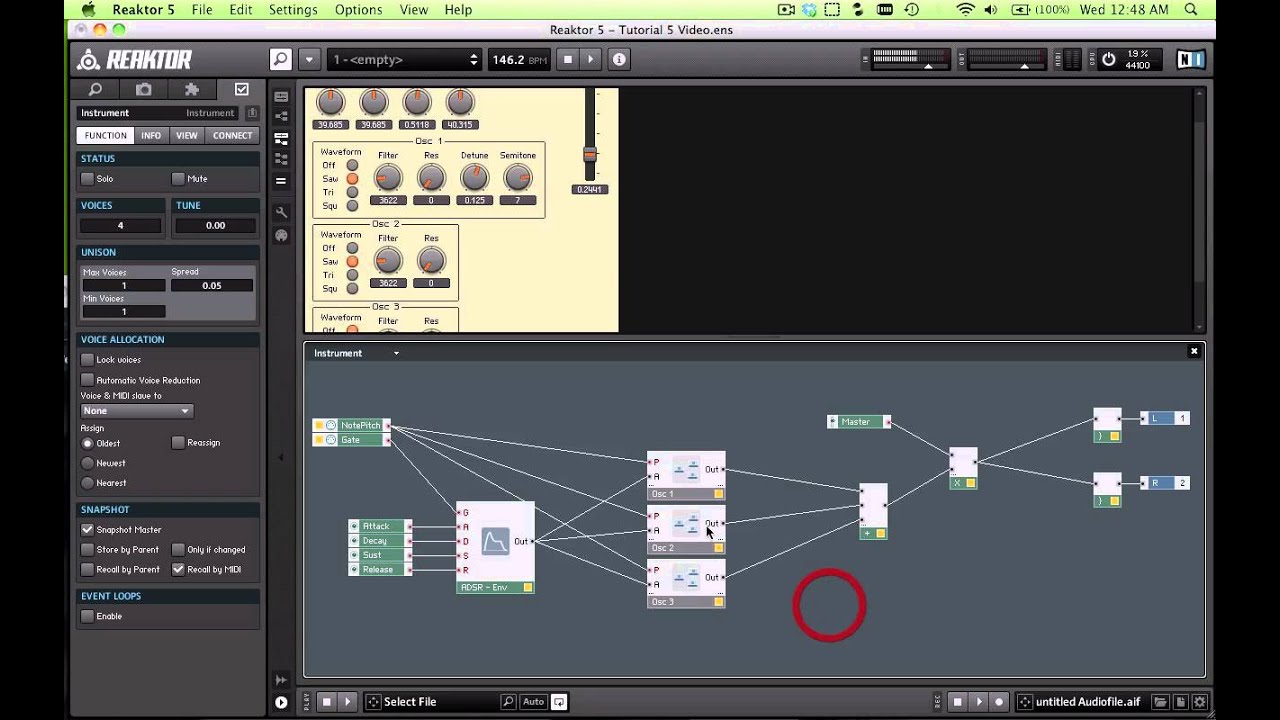Click the Voices value field showing 4
The image size is (1280, 720).
(121, 225)
